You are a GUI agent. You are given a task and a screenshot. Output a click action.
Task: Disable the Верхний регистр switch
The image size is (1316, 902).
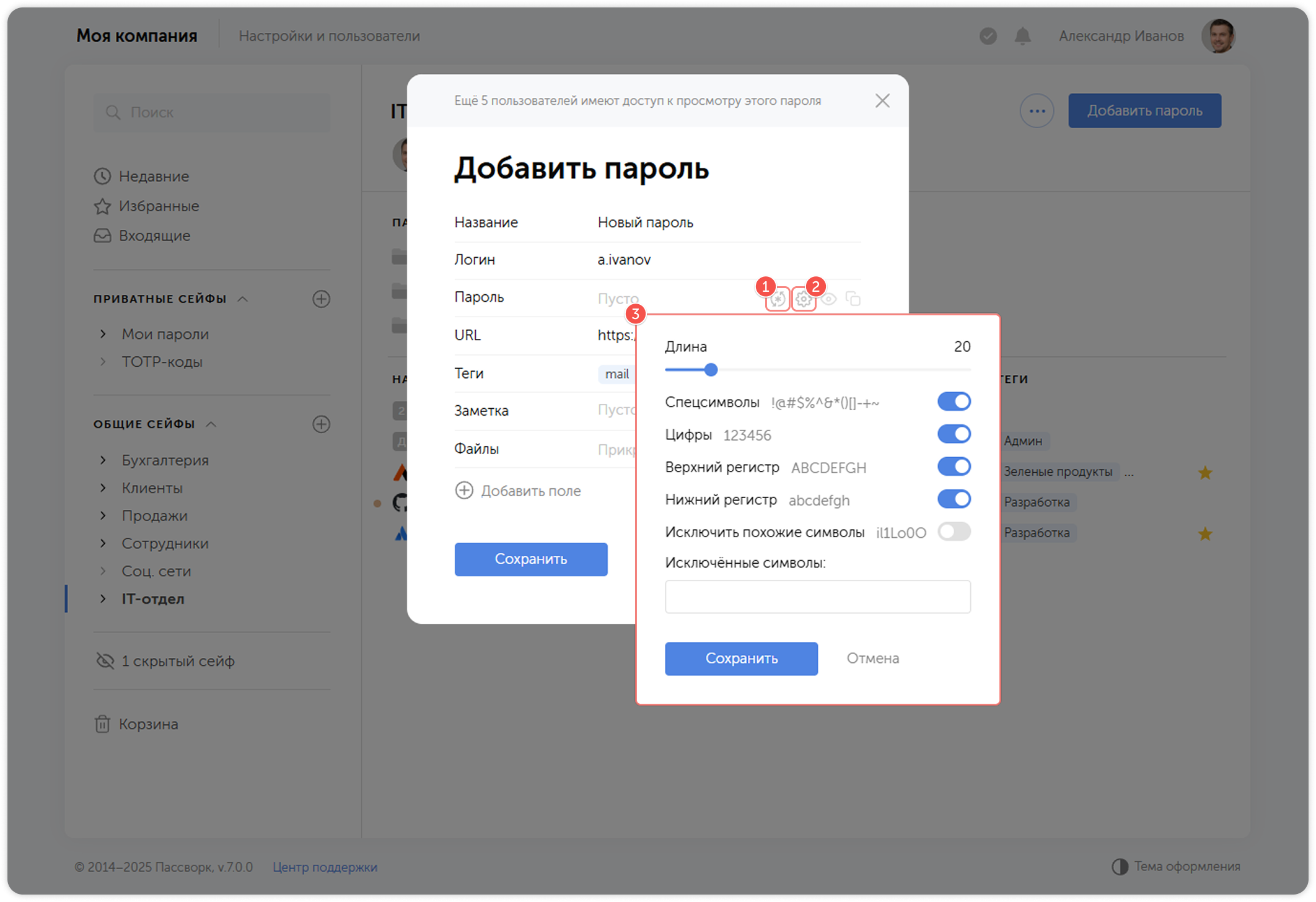(x=954, y=466)
